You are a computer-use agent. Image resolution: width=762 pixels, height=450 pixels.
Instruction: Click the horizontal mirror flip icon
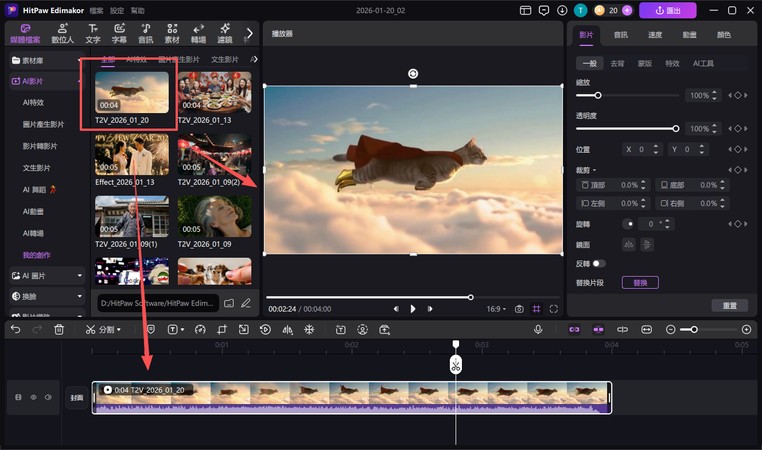pyautogui.click(x=629, y=244)
